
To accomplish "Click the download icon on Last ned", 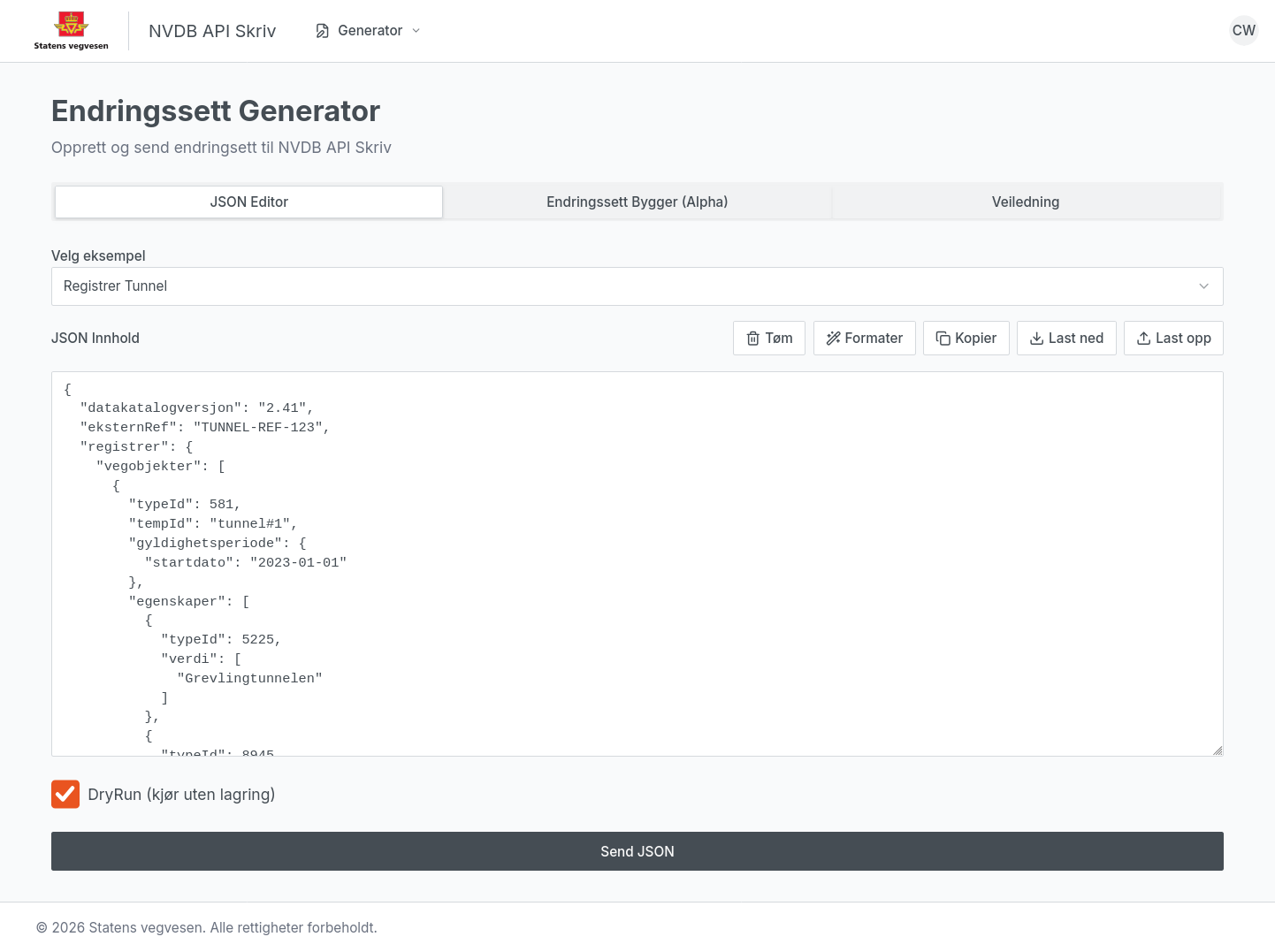I will [1037, 339].
